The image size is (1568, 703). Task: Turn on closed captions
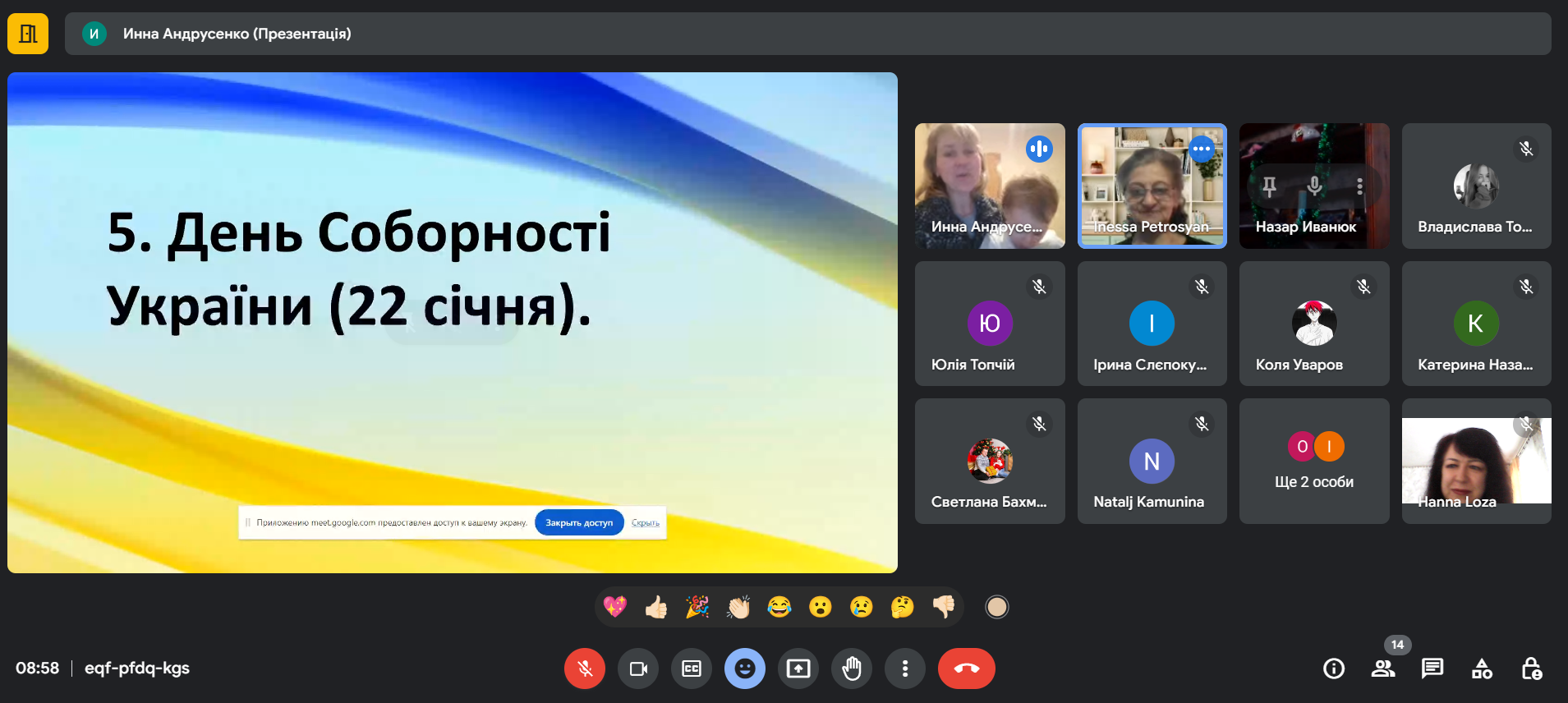692,669
